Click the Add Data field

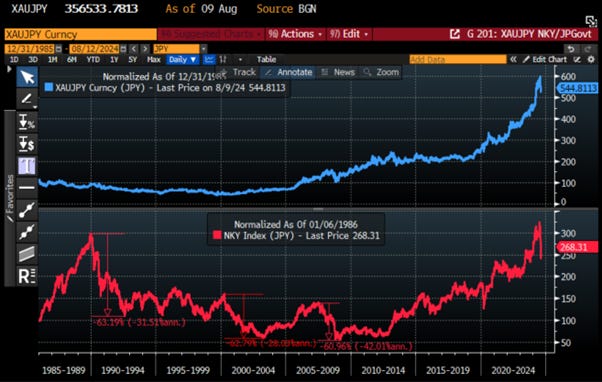458,60
